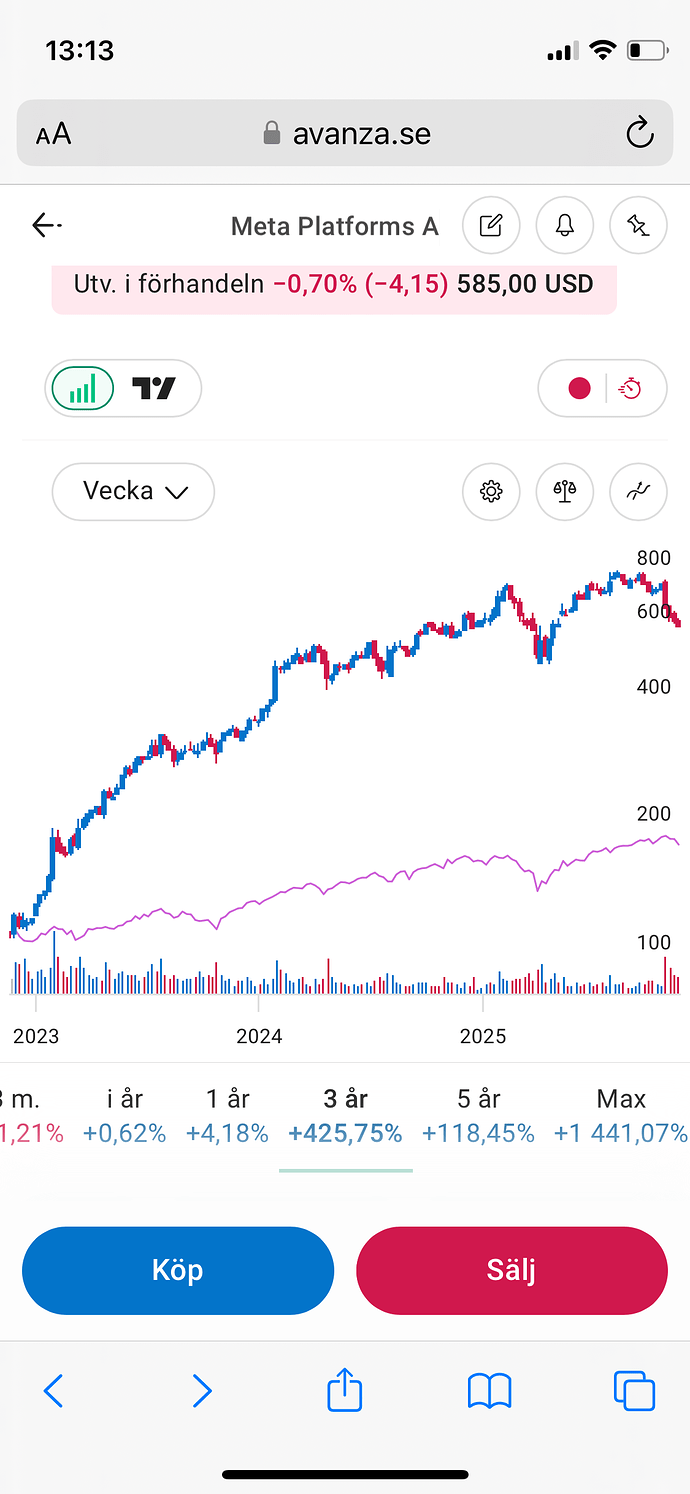Open chart settings gear icon
Image resolution: width=690 pixels, height=1494 pixels.
[491, 491]
